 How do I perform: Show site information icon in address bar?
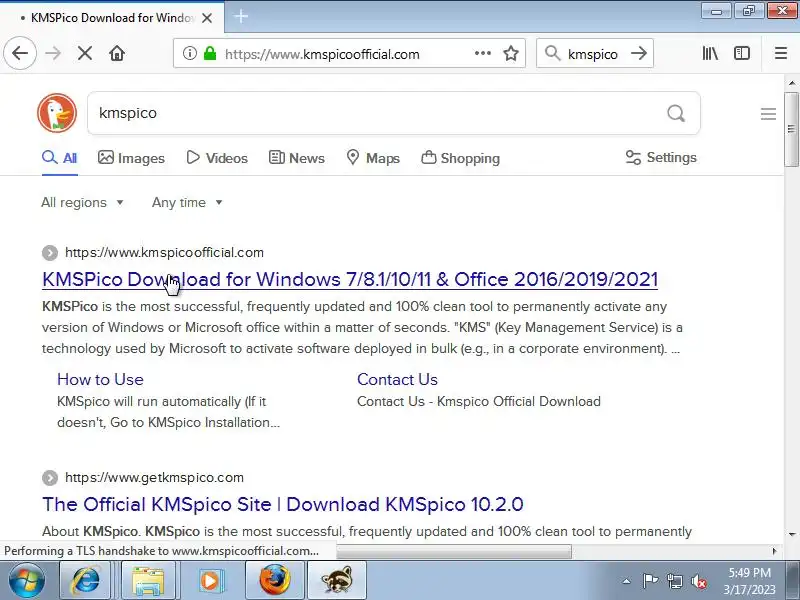click(x=189, y=53)
